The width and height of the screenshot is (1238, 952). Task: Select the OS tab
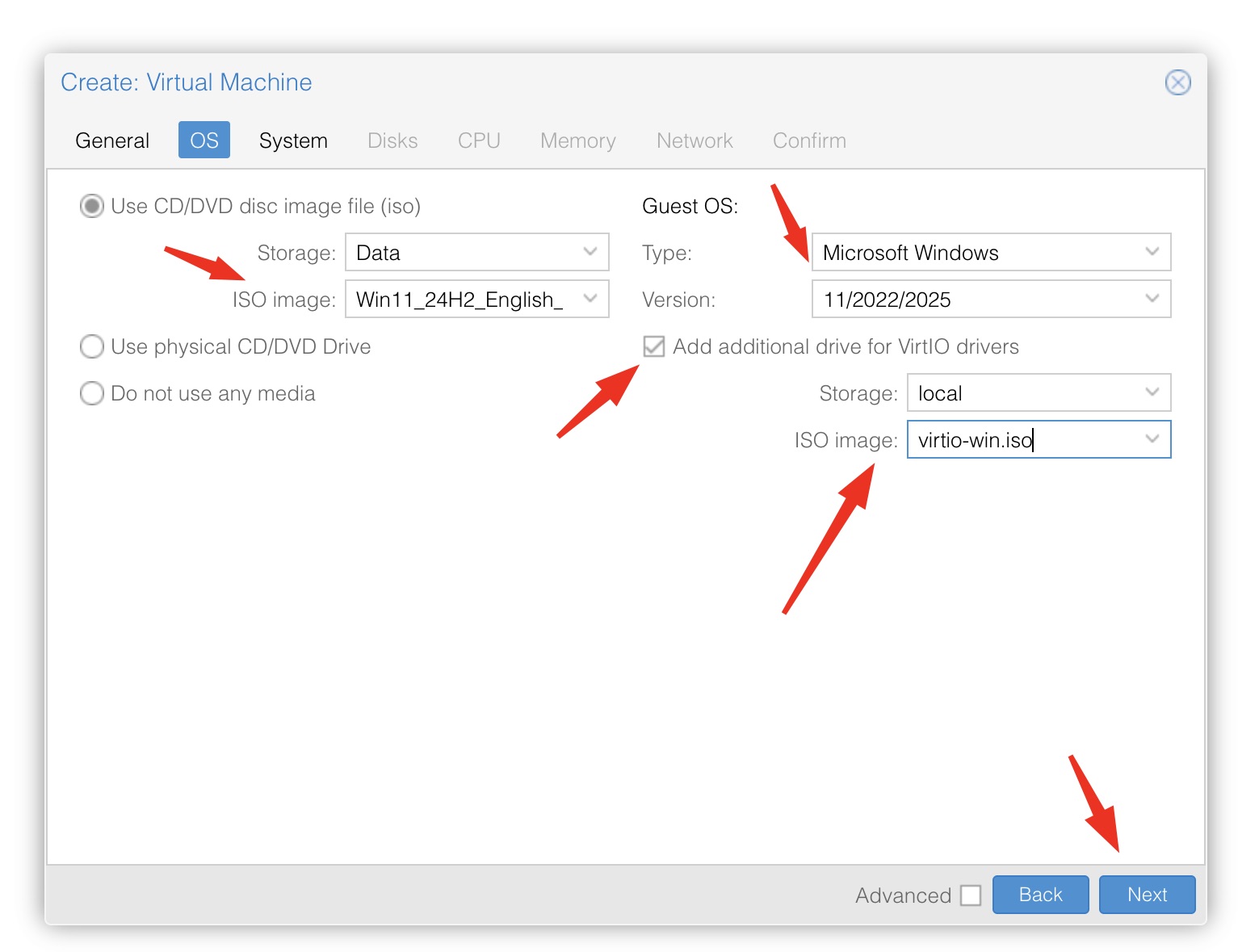[204, 140]
